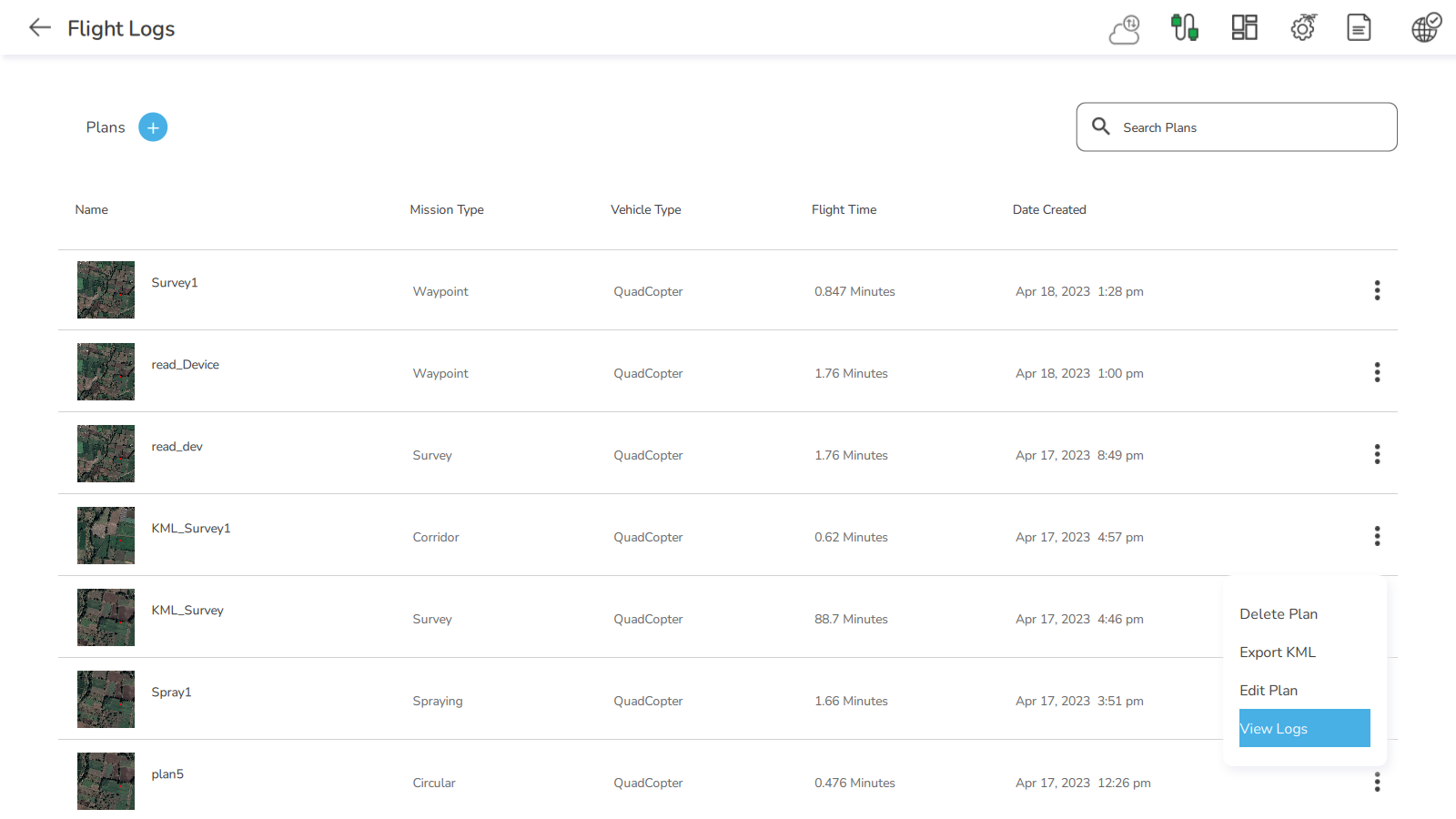Click the Spray1 plan thumbnail
The image size is (1456, 819).
pos(106,700)
